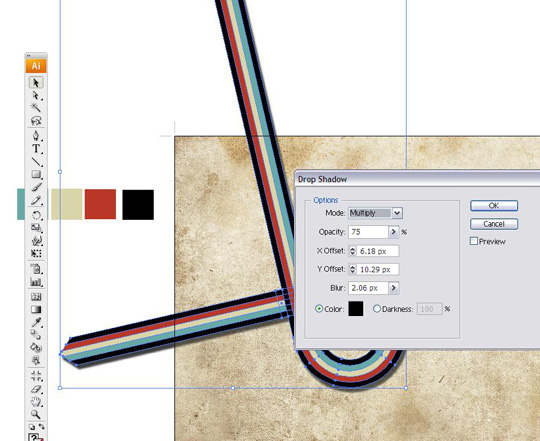This screenshot has height=441, width=540.
Task: Select the Line Segment tool
Action: tap(36, 161)
